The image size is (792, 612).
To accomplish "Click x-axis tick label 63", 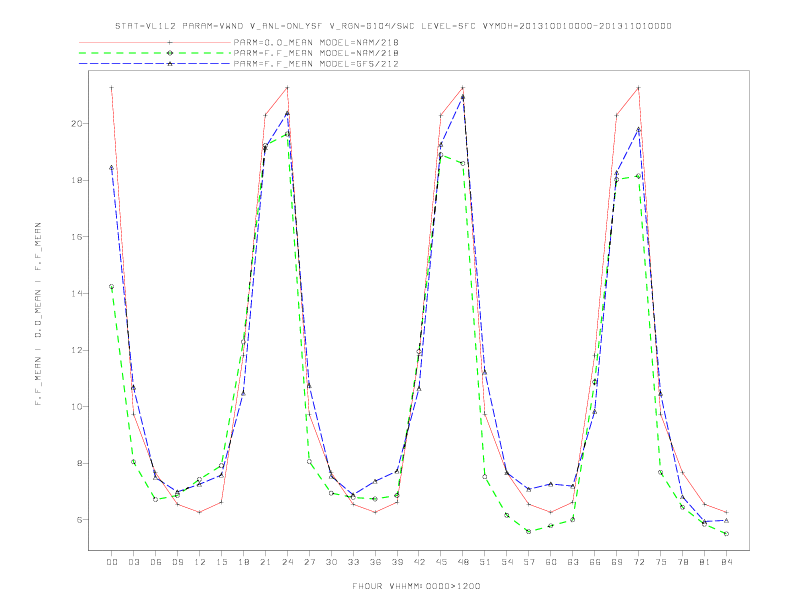I will tap(573, 562).
